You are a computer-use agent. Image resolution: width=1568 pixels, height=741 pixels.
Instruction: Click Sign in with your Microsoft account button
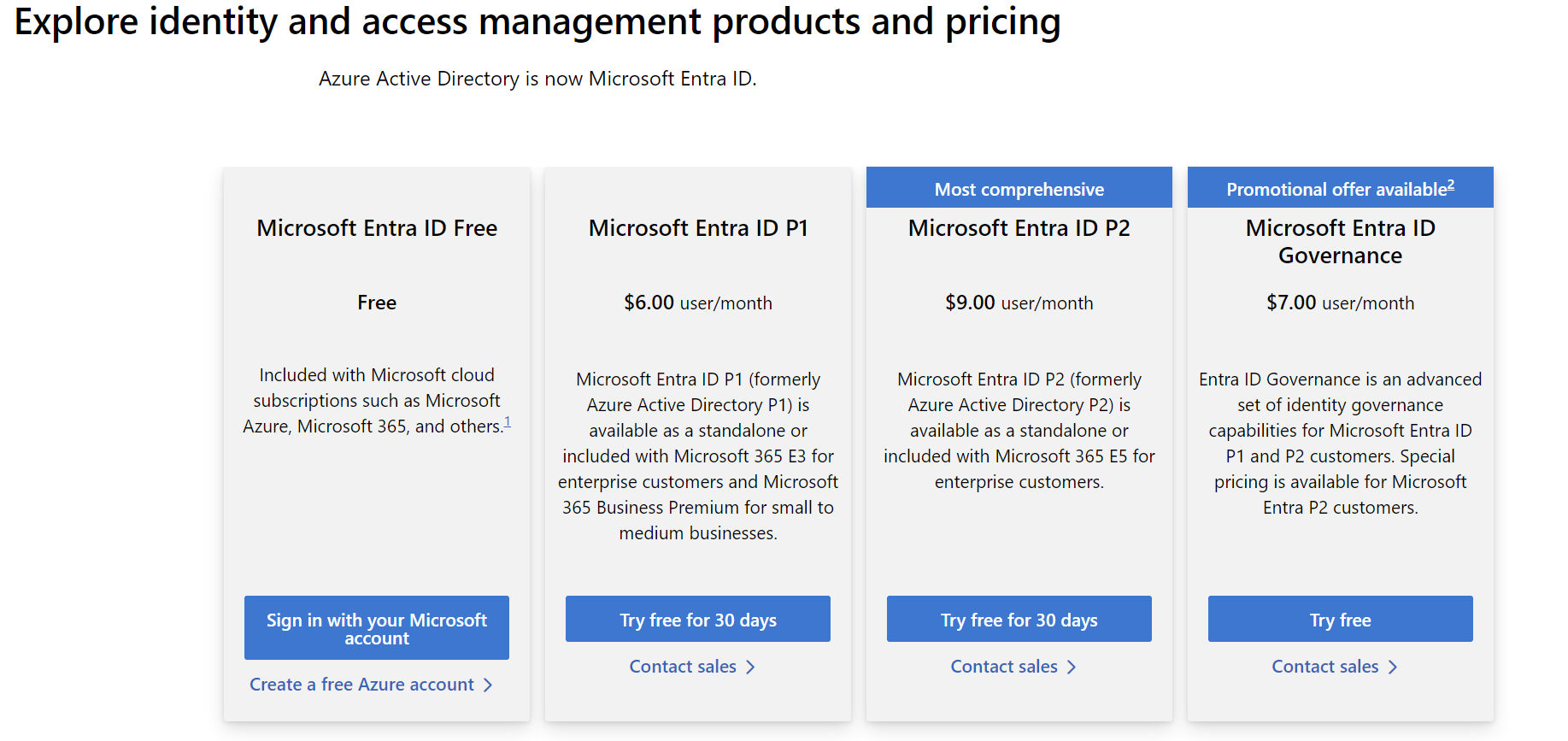tap(377, 628)
